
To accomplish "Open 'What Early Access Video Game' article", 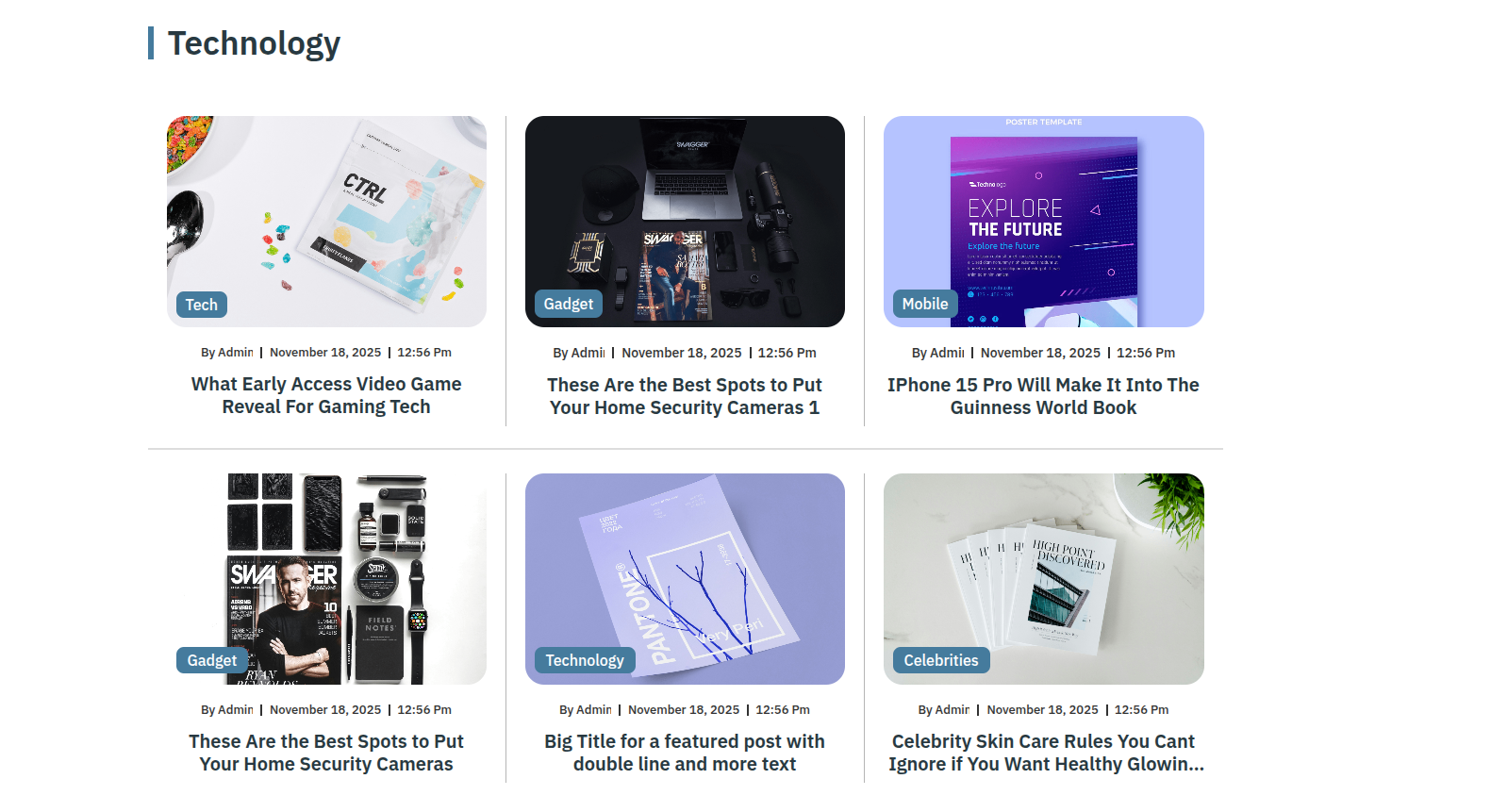I will pos(326,395).
